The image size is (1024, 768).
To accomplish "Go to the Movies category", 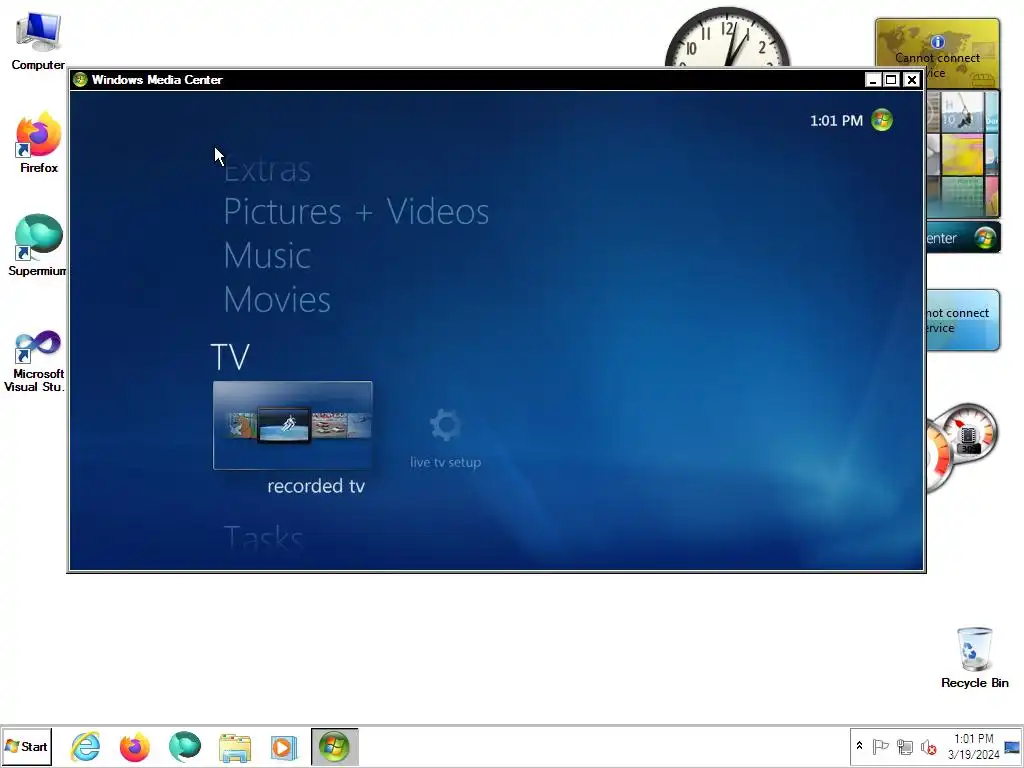I will 277,300.
